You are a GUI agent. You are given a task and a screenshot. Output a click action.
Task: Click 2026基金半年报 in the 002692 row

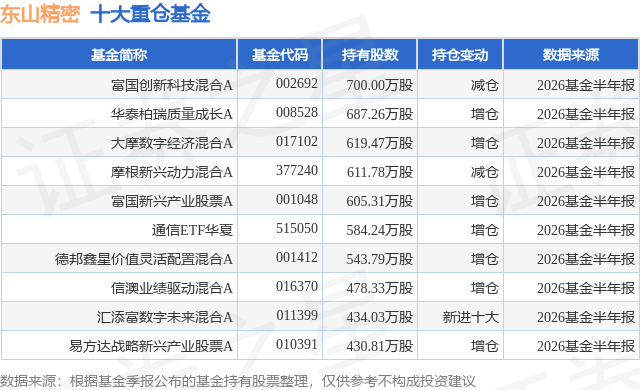[586, 85]
